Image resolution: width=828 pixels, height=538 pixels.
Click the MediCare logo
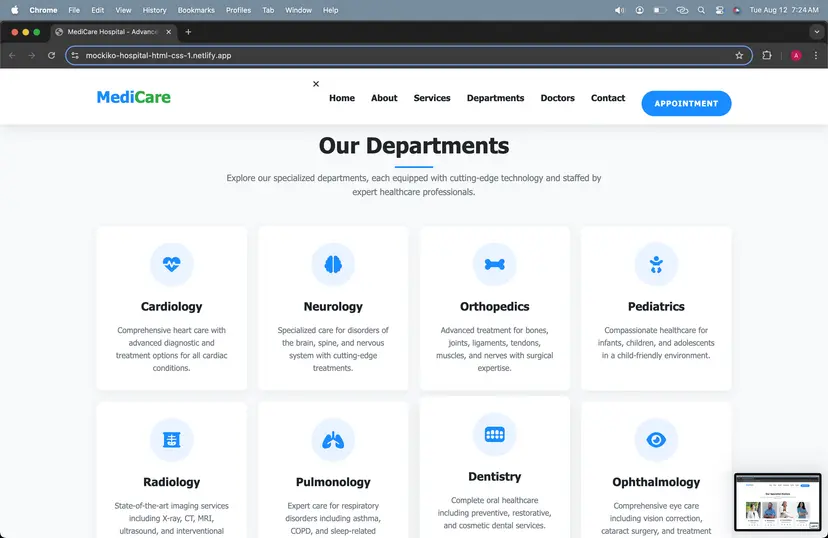point(134,98)
